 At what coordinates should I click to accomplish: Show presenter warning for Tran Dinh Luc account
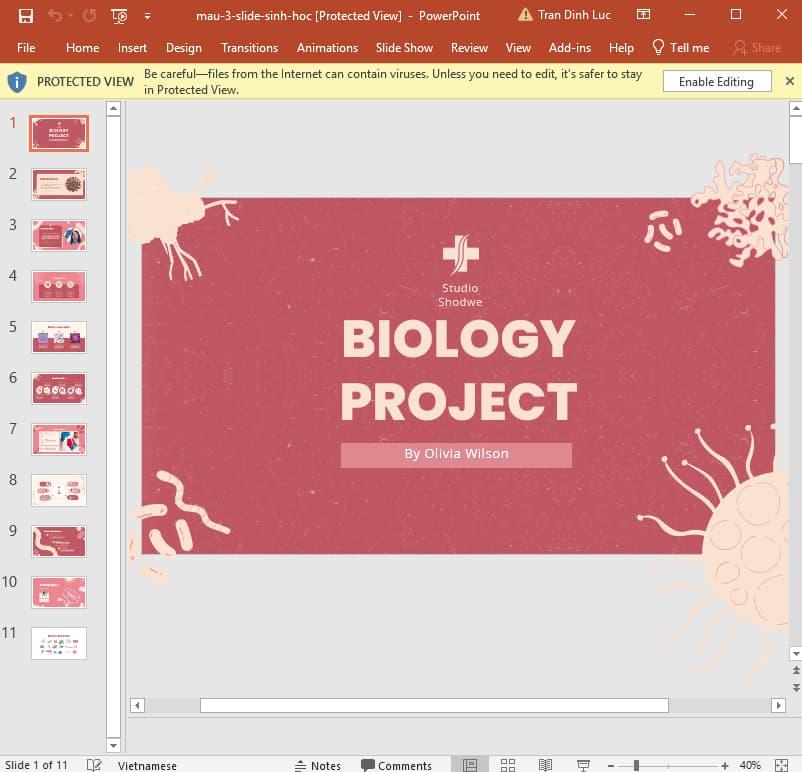coord(526,15)
